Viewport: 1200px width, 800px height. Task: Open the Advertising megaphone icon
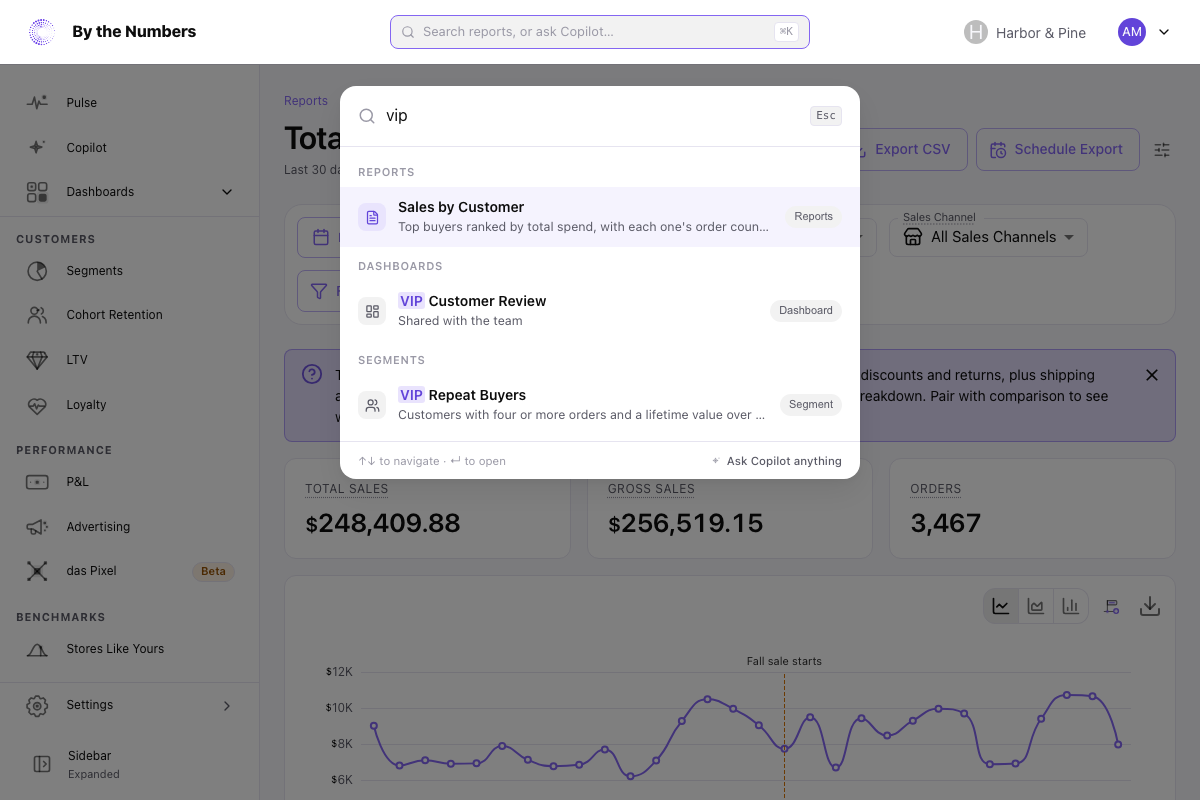tap(37, 527)
